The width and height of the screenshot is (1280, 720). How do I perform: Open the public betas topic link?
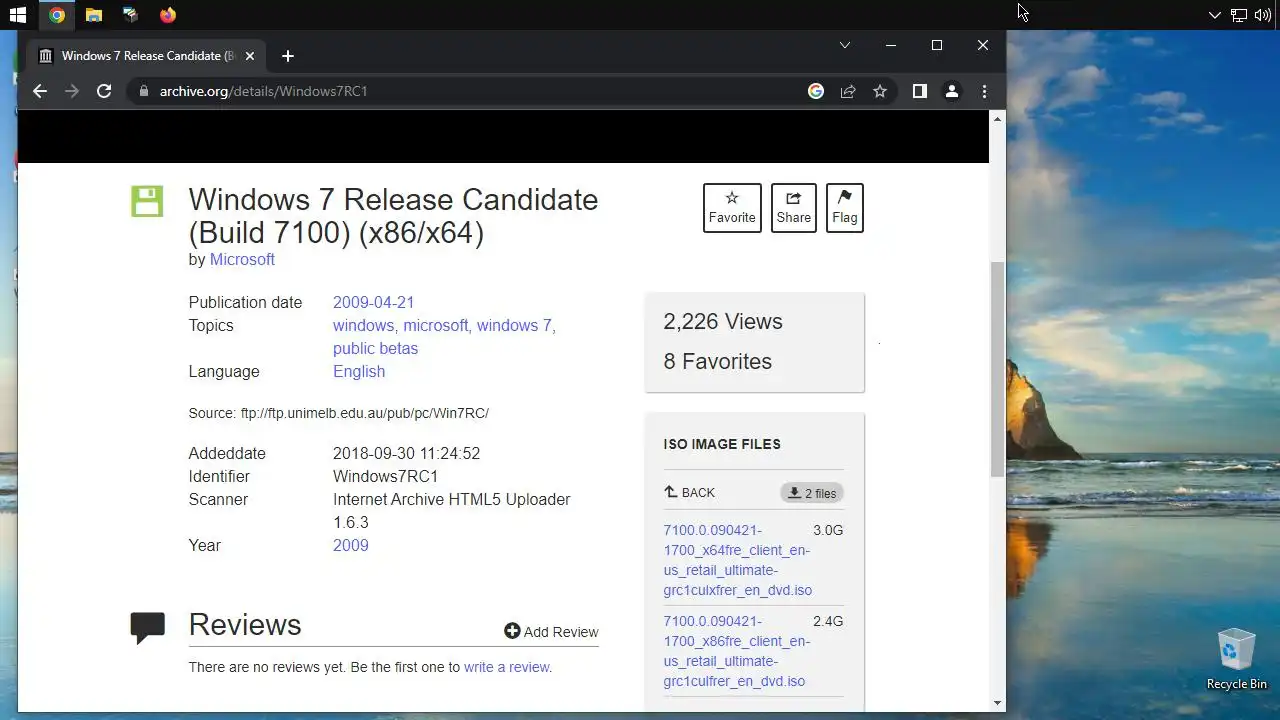tap(375, 348)
